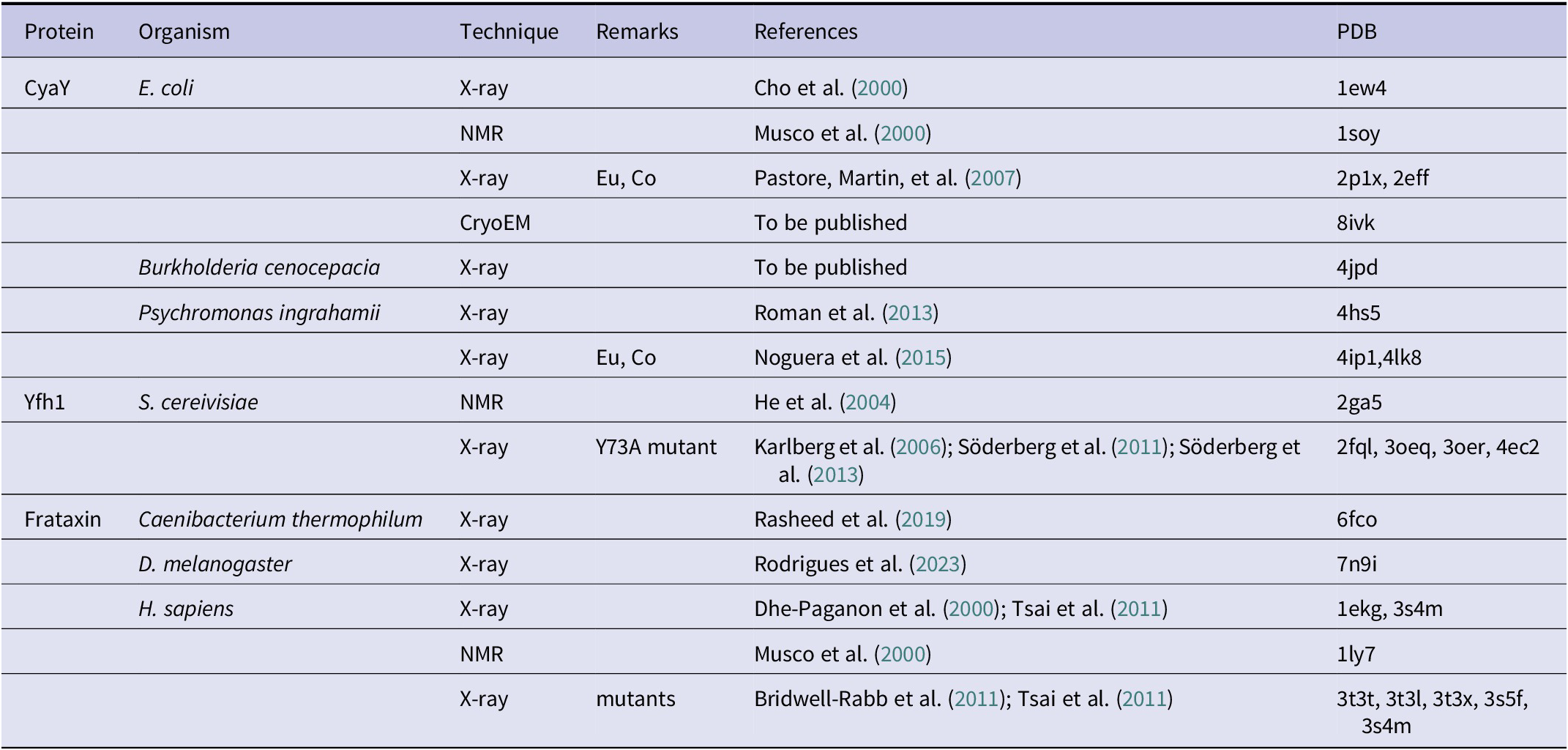Open the Rasheed et al. 2019 citation
1568x750 pixels.
click(x=923, y=519)
